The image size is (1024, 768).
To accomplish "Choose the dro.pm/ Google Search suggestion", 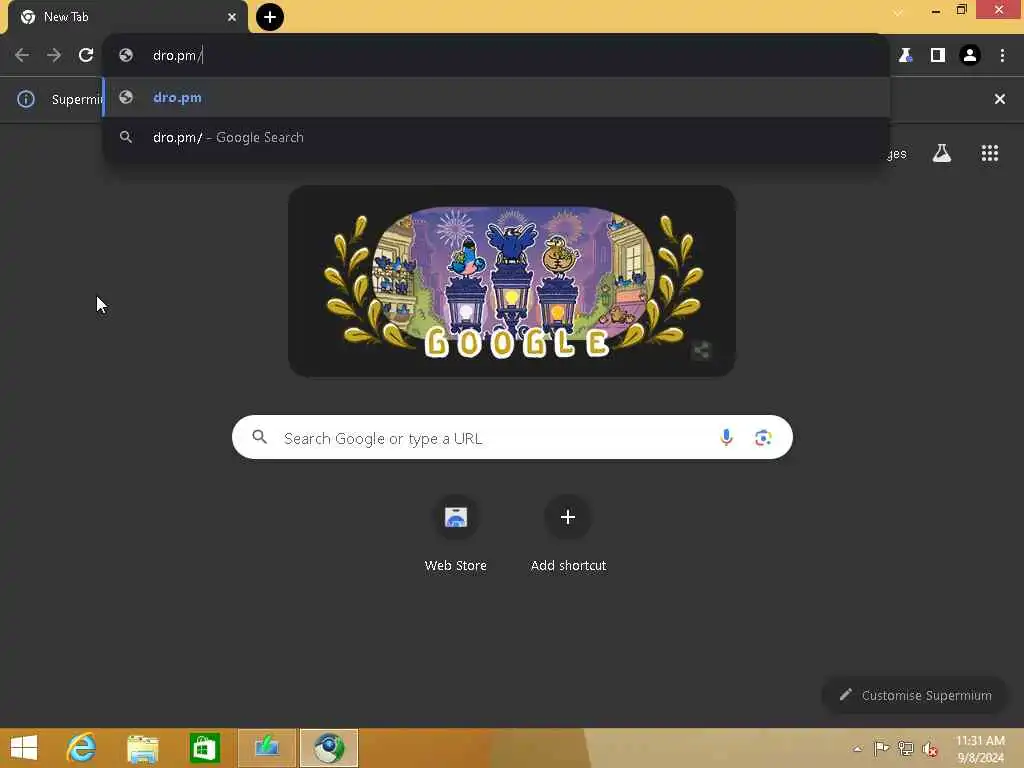I will point(496,137).
